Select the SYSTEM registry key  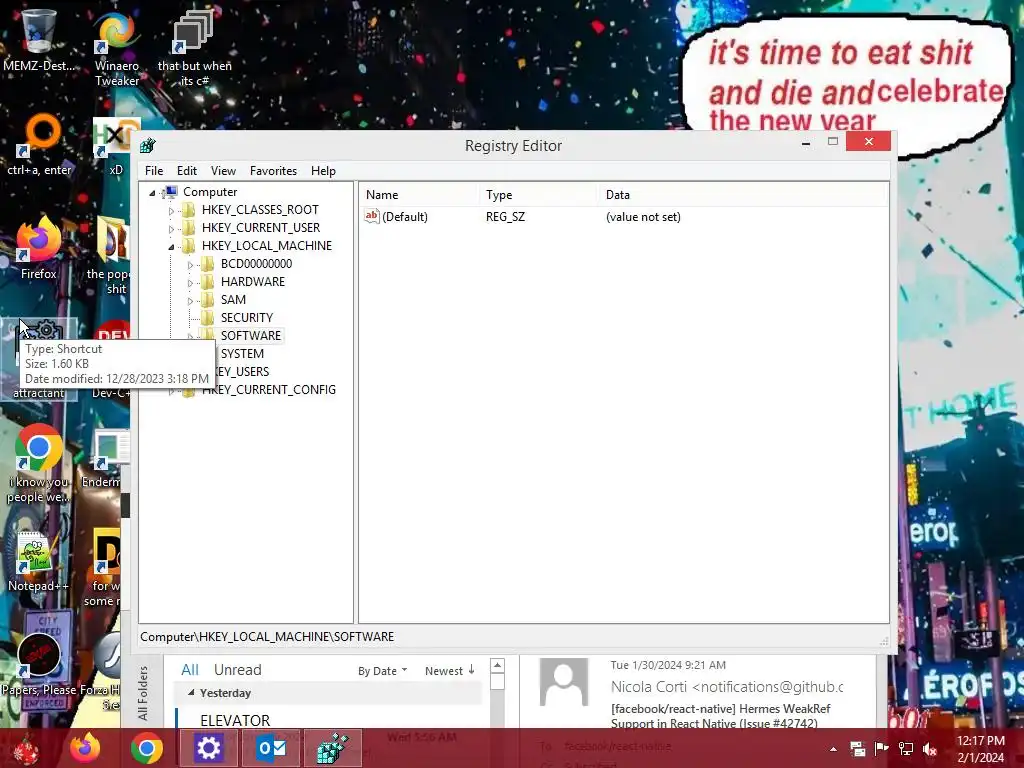pos(242,354)
